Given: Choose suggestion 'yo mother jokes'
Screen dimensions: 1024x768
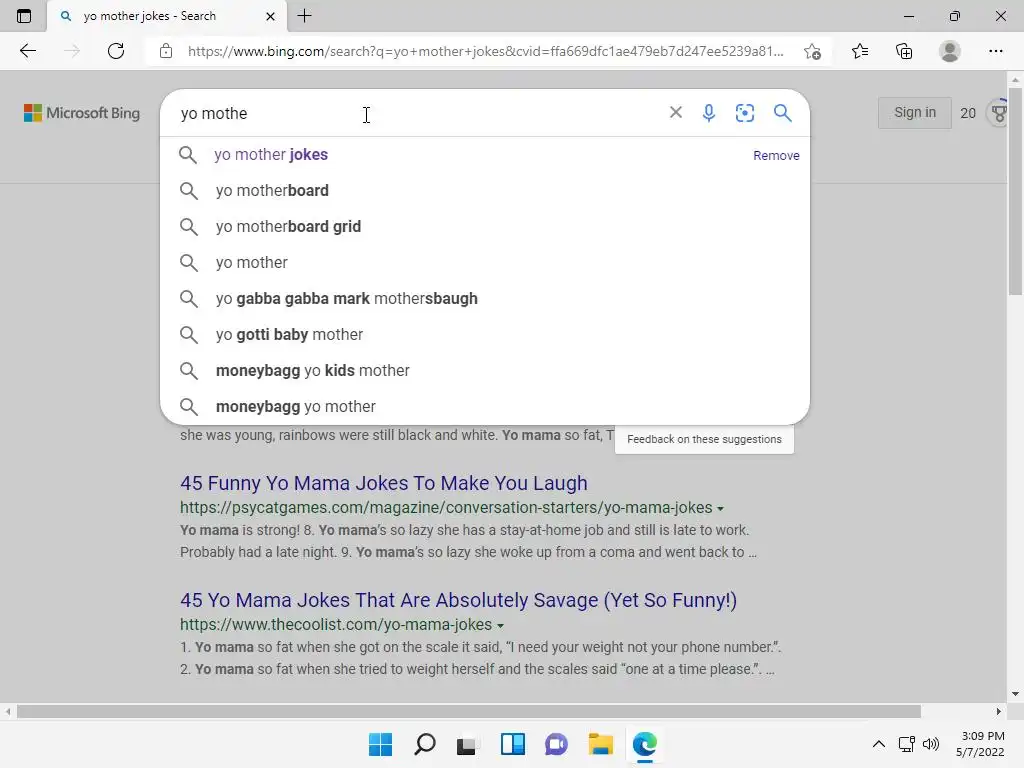Looking at the screenshot, I should pyautogui.click(x=485, y=155).
